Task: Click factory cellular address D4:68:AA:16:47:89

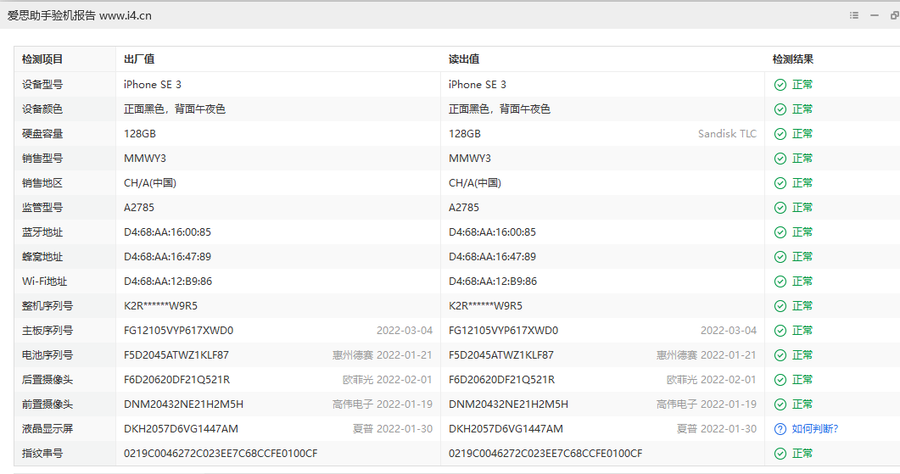Action: pyautogui.click(x=168, y=257)
